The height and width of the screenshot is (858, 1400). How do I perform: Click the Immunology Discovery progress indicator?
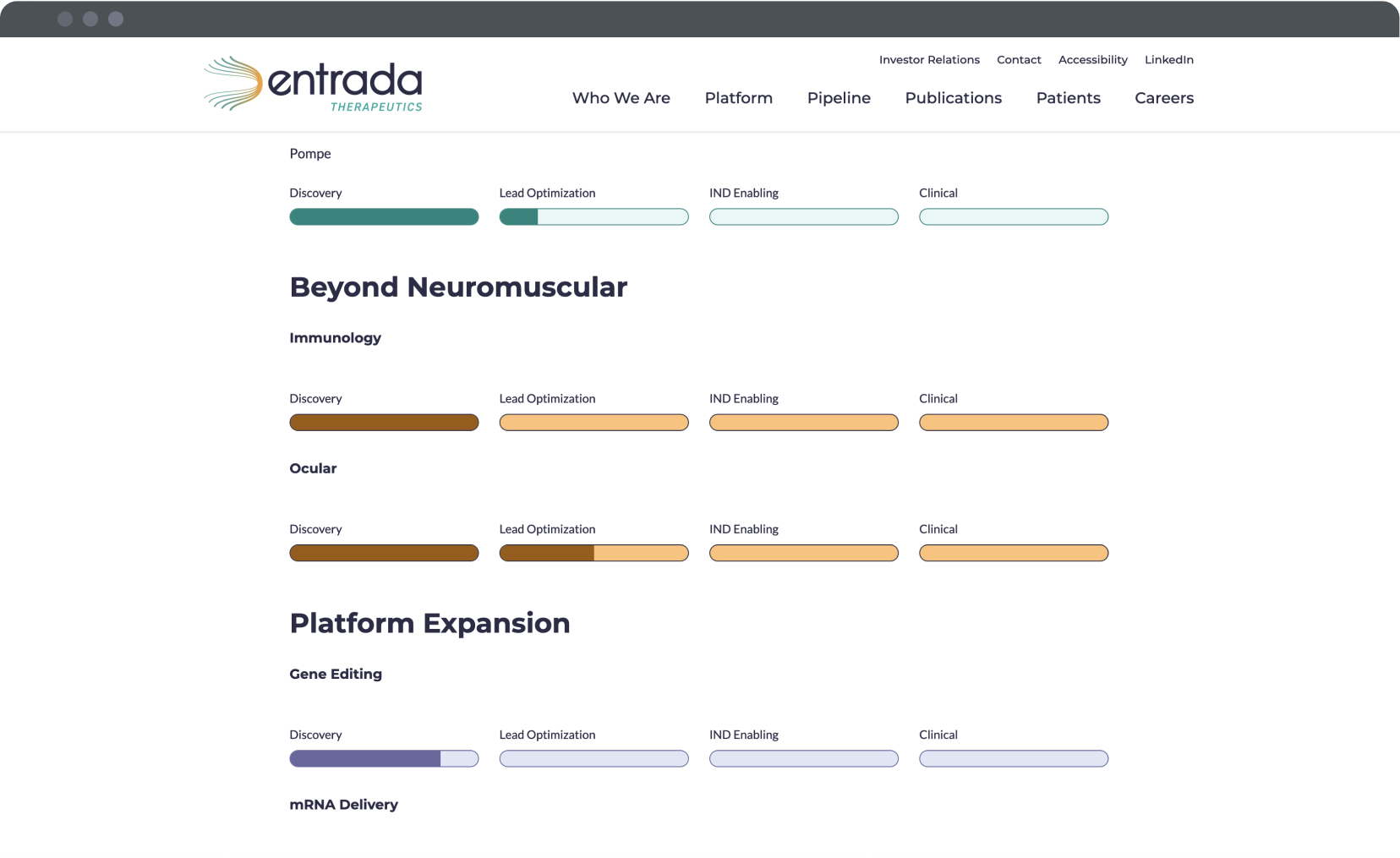[384, 422]
